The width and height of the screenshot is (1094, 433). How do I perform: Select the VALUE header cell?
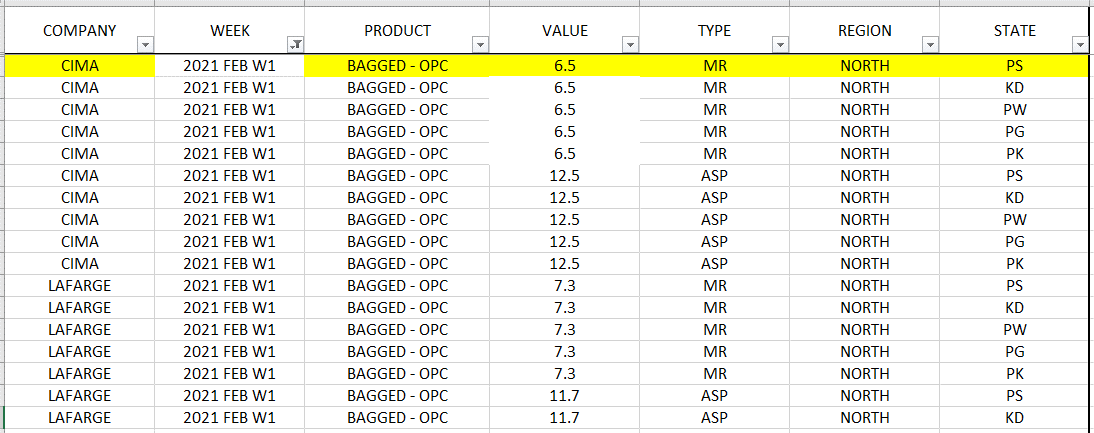point(564,31)
